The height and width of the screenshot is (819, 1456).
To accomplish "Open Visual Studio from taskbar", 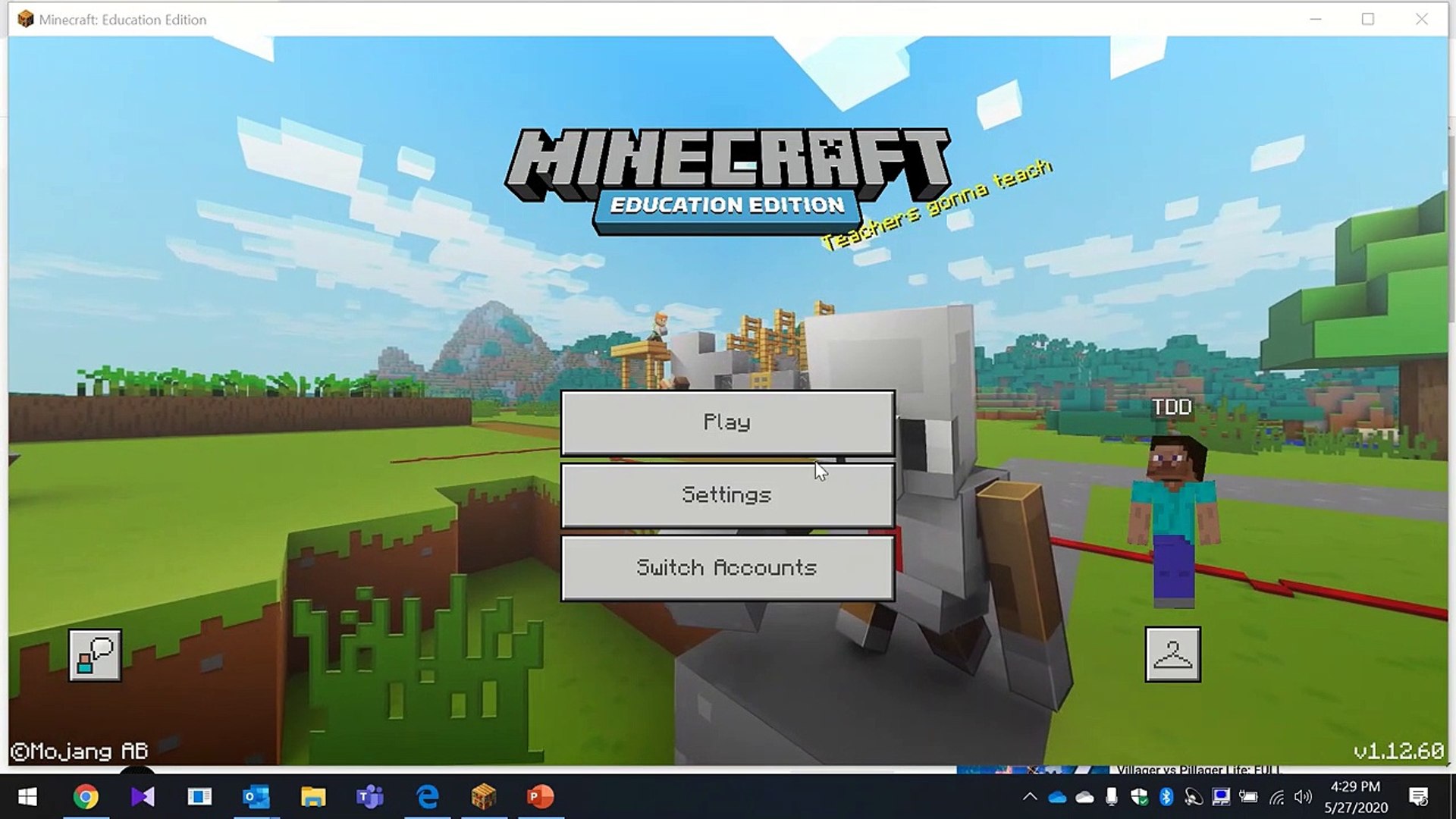I will coord(143,797).
